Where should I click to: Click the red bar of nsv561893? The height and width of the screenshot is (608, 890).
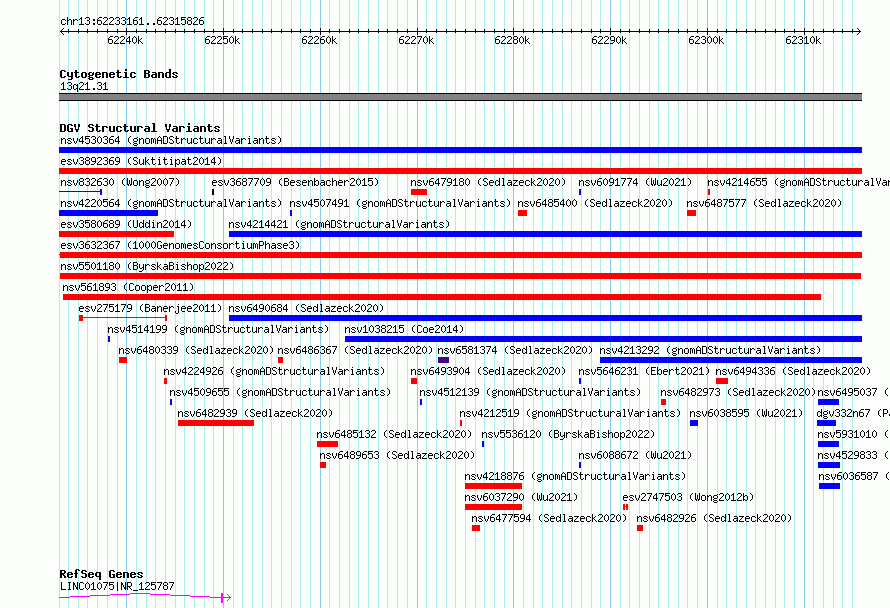[442, 297]
